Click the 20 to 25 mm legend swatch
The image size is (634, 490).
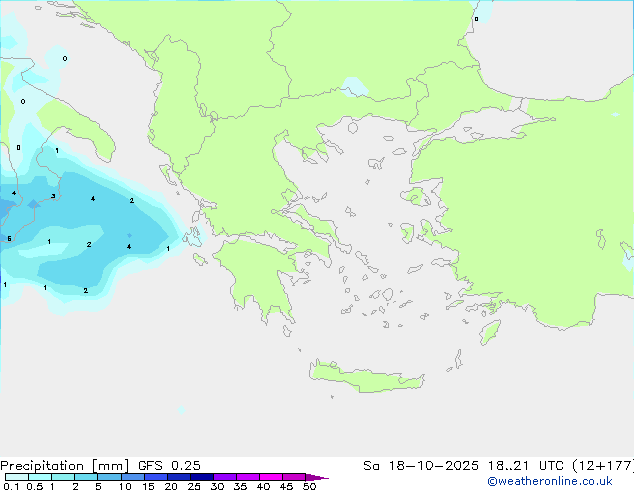tap(179, 477)
